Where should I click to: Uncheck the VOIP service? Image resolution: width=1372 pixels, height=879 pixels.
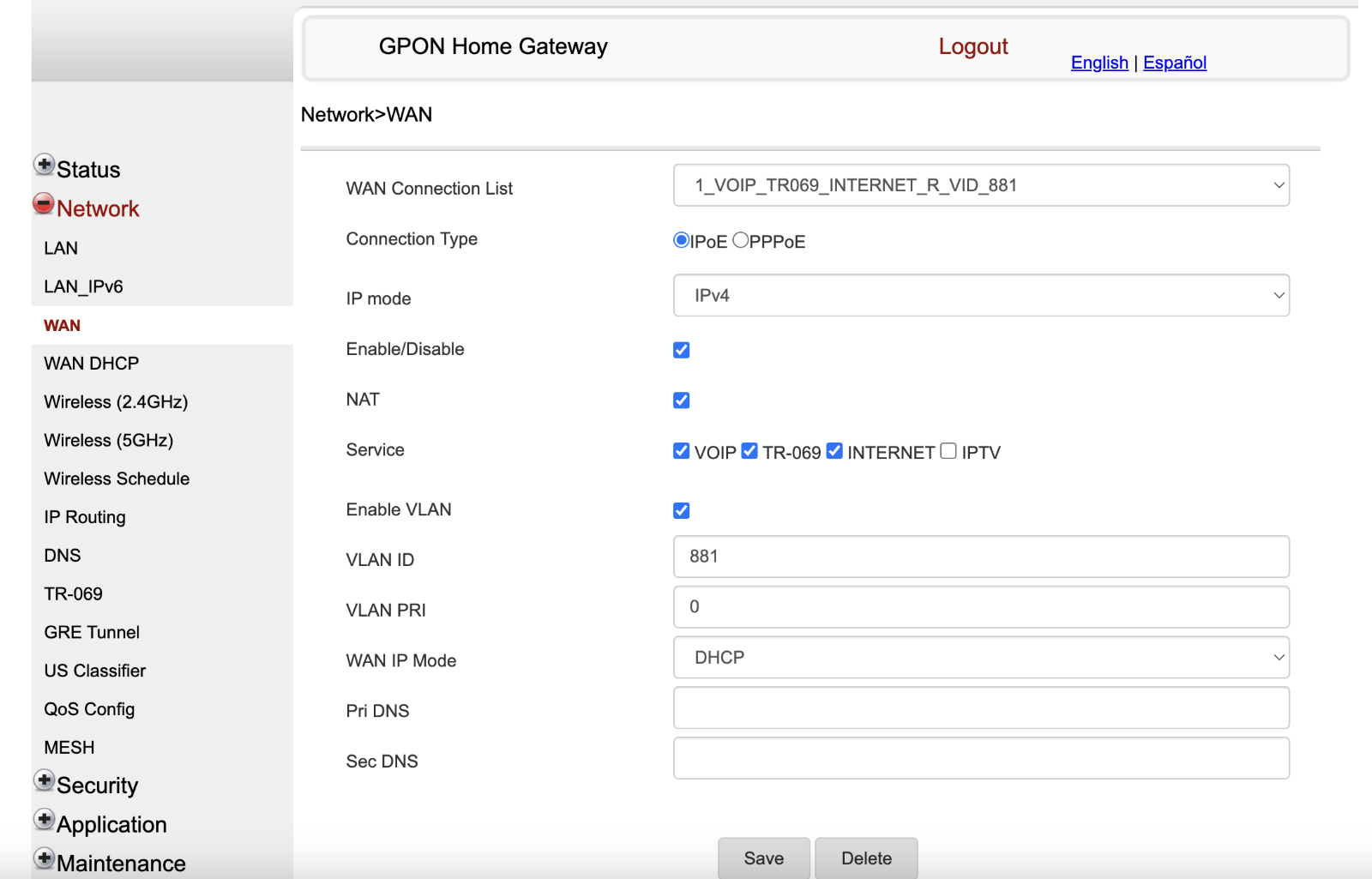pyautogui.click(x=681, y=450)
